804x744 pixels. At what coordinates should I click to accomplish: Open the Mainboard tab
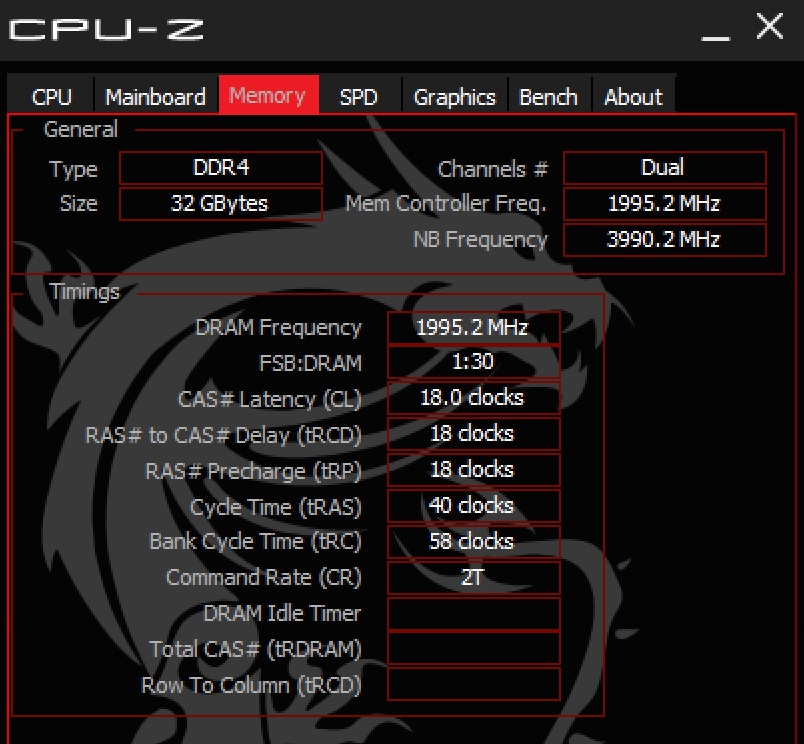[155, 95]
